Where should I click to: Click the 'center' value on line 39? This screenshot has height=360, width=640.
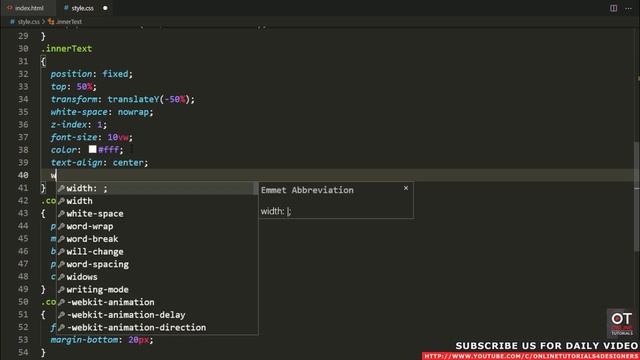[128, 162]
